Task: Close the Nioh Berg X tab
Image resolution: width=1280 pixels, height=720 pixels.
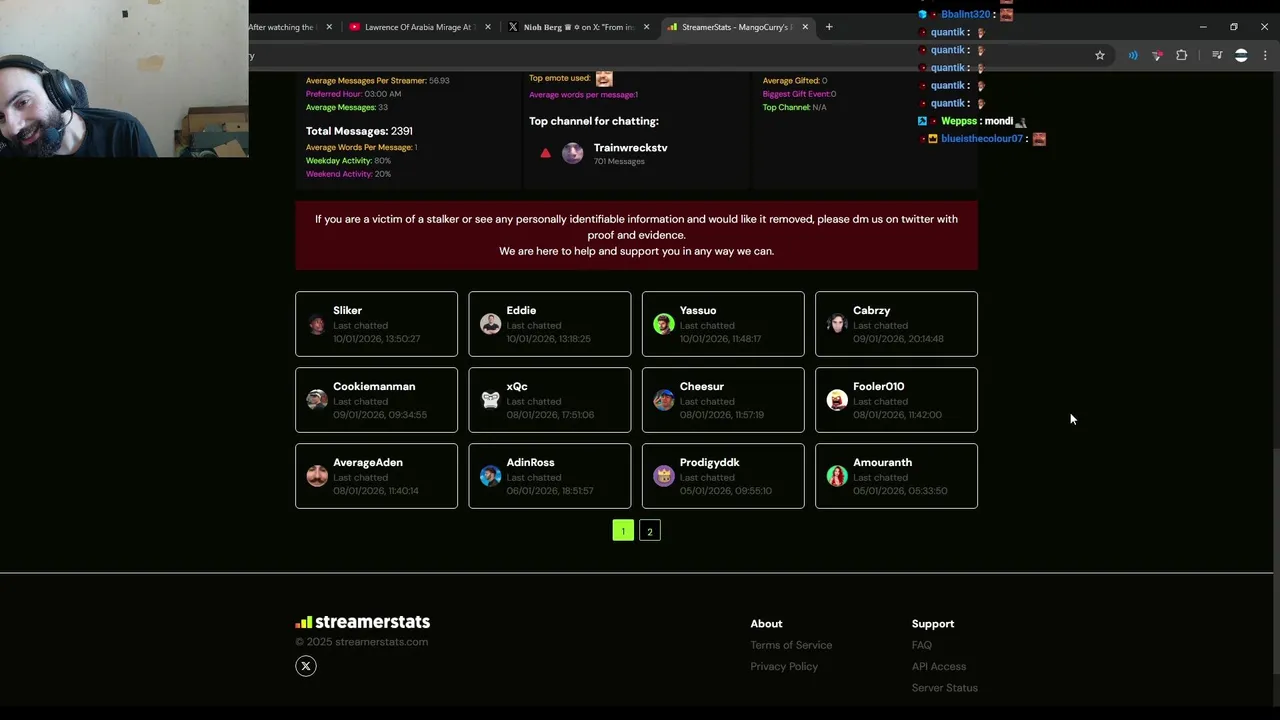Action: coord(647,27)
